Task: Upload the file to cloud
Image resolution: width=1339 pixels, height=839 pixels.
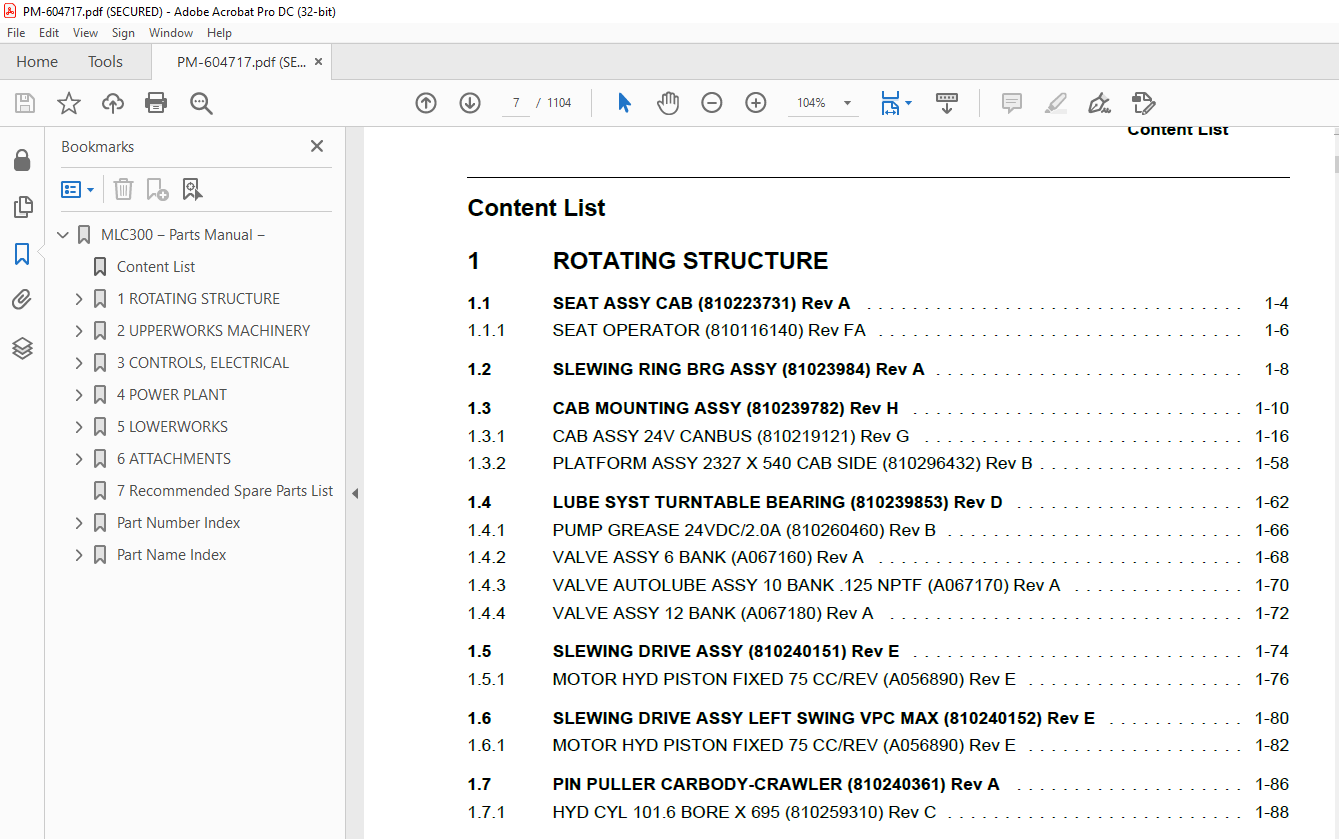Action: [x=113, y=103]
